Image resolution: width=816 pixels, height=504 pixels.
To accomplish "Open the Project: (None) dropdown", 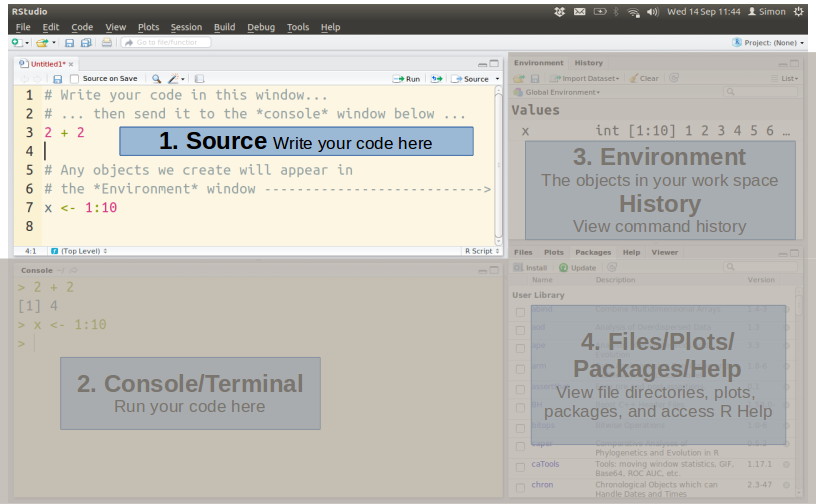I will (768, 43).
